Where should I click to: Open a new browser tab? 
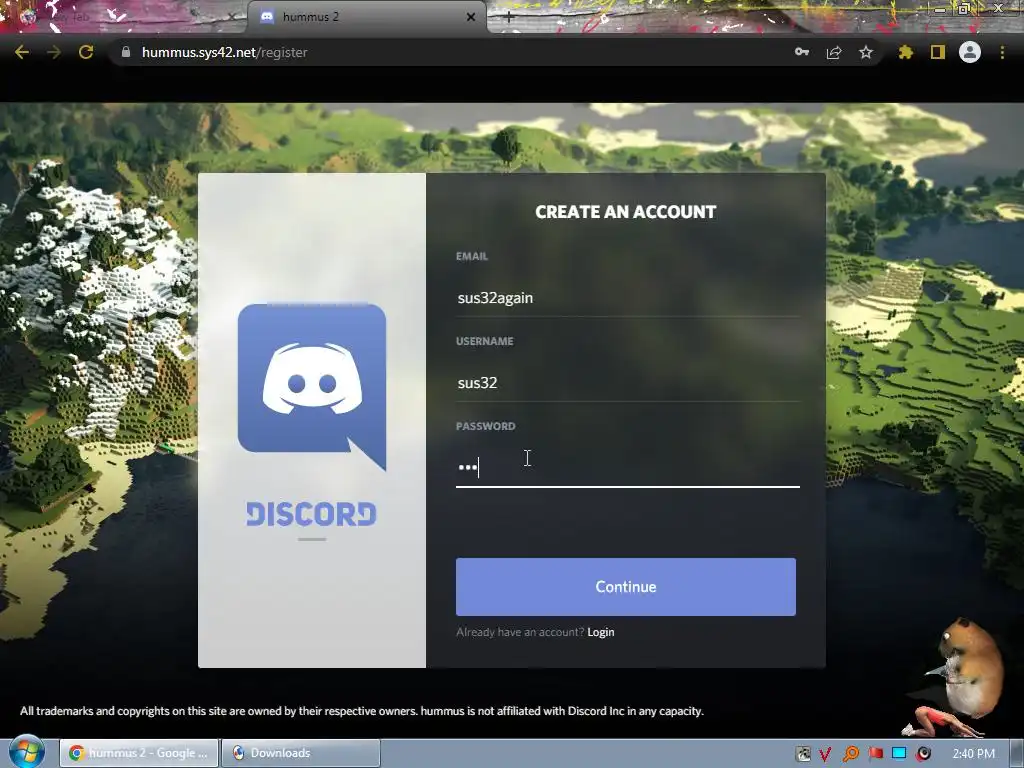[509, 18]
